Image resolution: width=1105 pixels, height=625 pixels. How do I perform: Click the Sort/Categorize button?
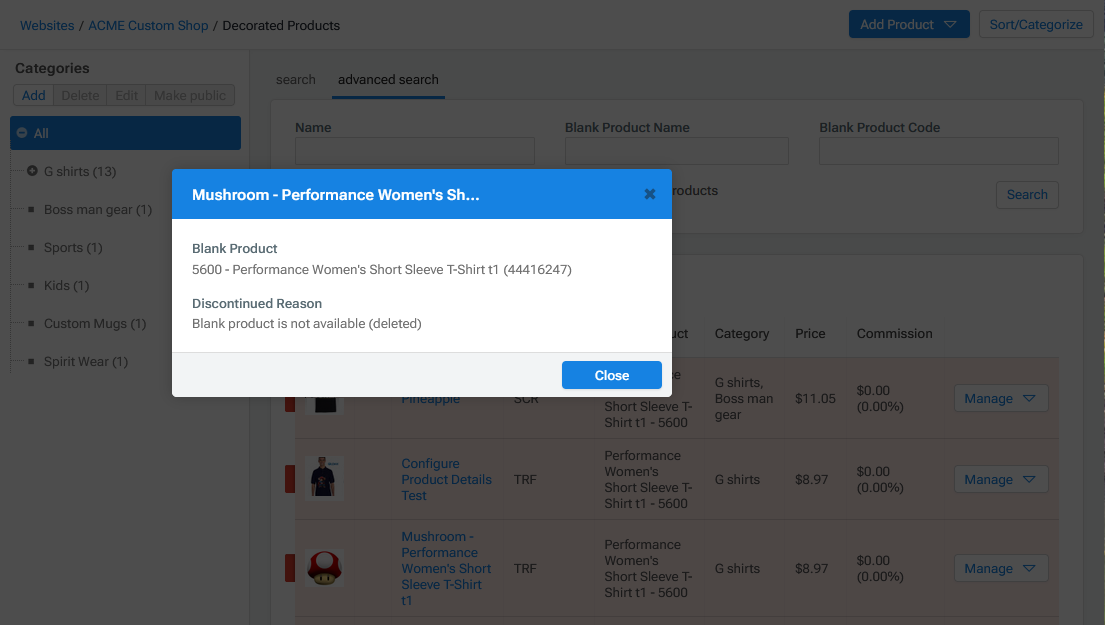[x=1036, y=24]
